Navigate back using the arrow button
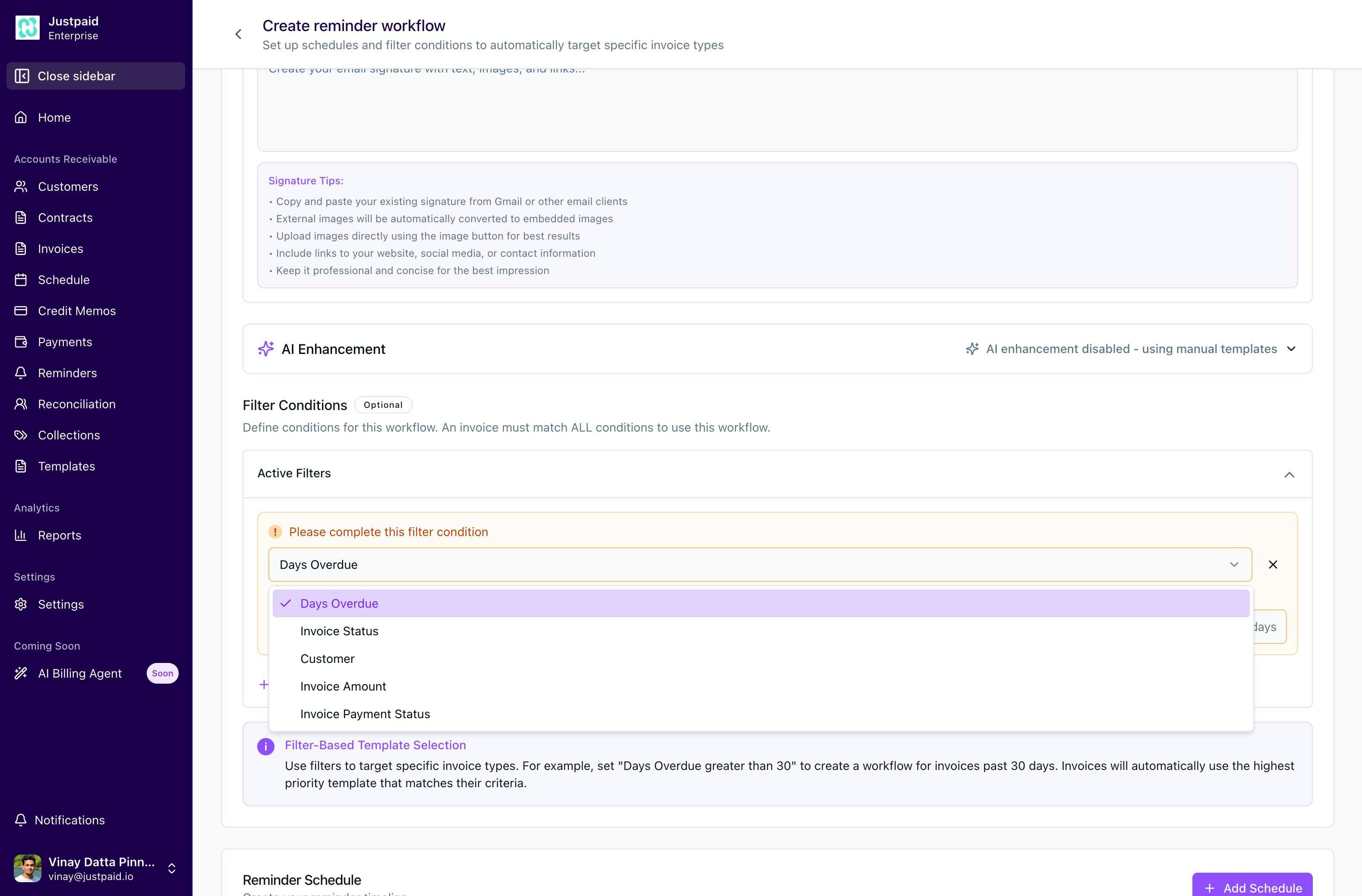1362x896 pixels. [x=239, y=34]
